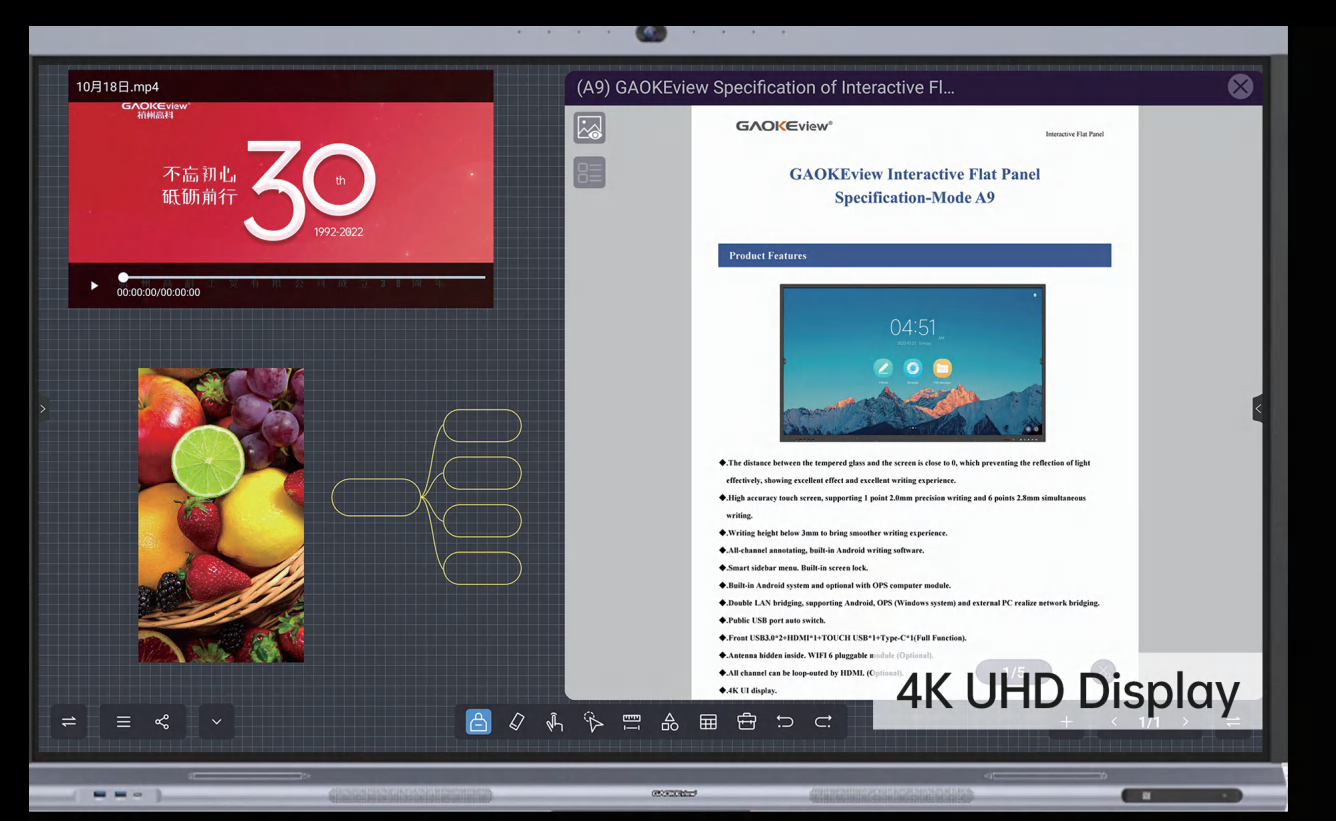The image size is (1336, 821).
Task: Click the 1/1 page indicator
Action: tap(1150, 722)
